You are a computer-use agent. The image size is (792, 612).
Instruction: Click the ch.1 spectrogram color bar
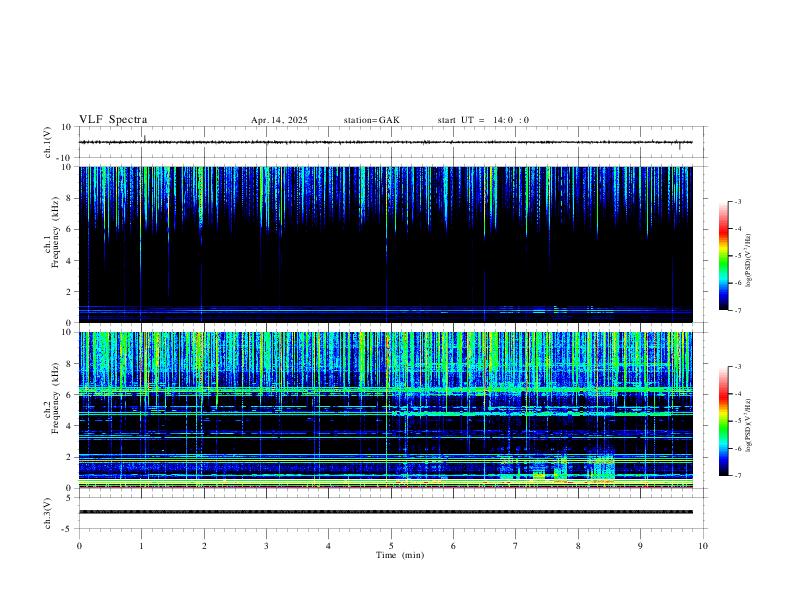723,256
